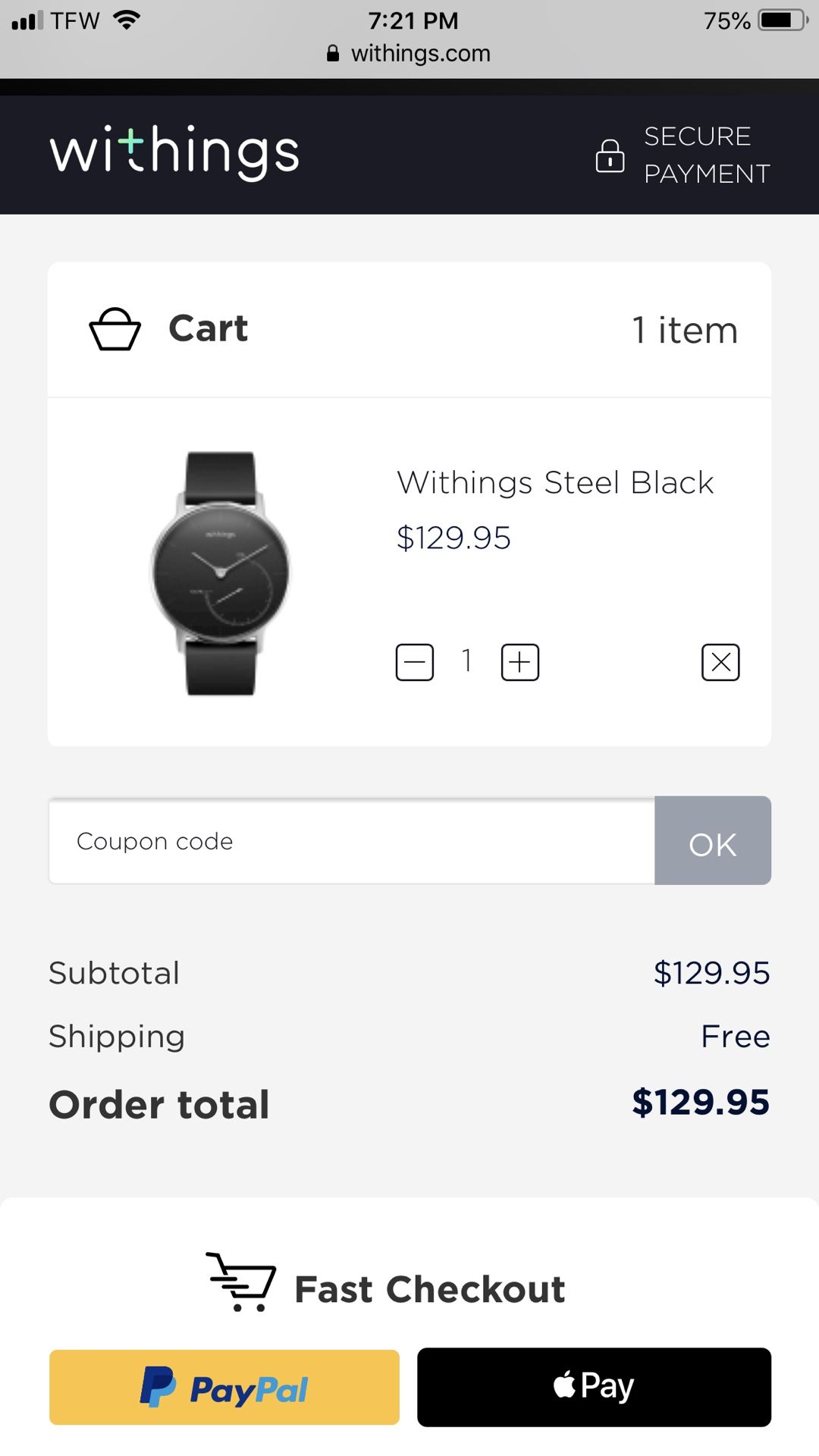Tap the Cart heading

[x=208, y=329]
